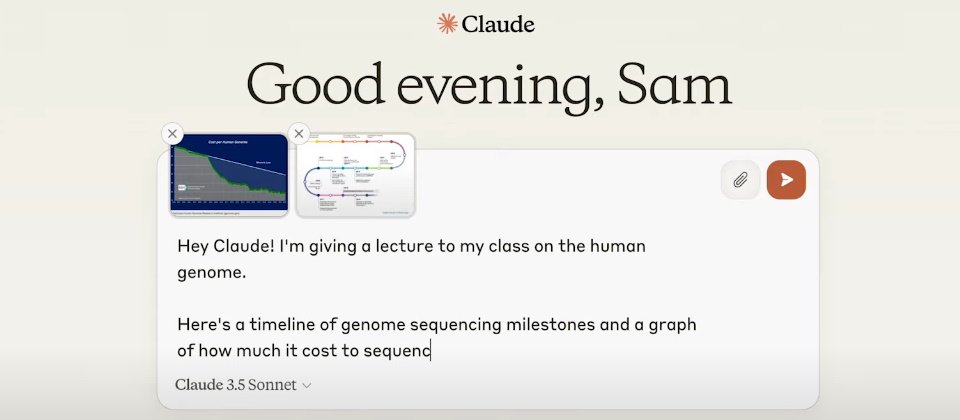This screenshot has width=960, height=420.
Task: Open the cost per human genome graph thumbnail
Action: pyautogui.click(x=229, y=176)
